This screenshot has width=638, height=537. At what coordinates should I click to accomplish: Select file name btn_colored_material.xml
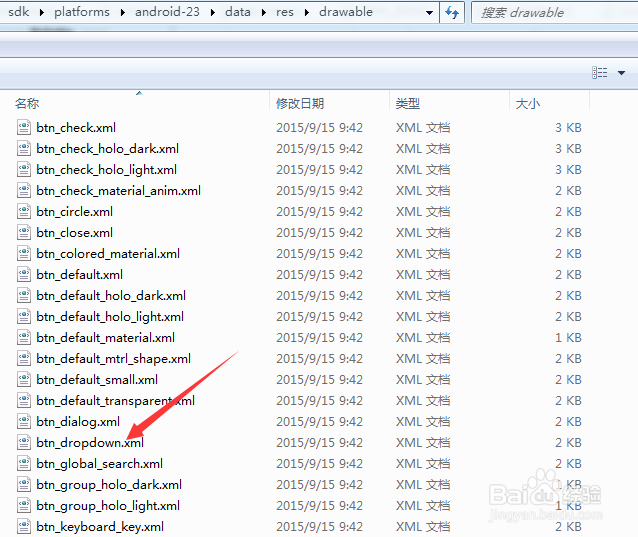point(108,253)
